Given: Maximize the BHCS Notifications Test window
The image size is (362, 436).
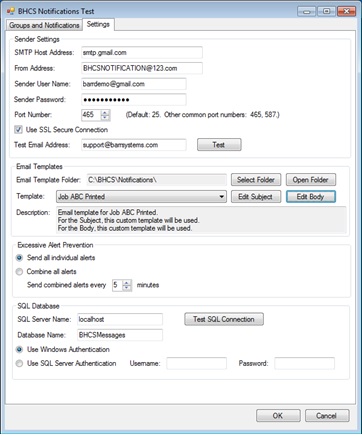Looking at the screenshot, I should coord(326,11).
